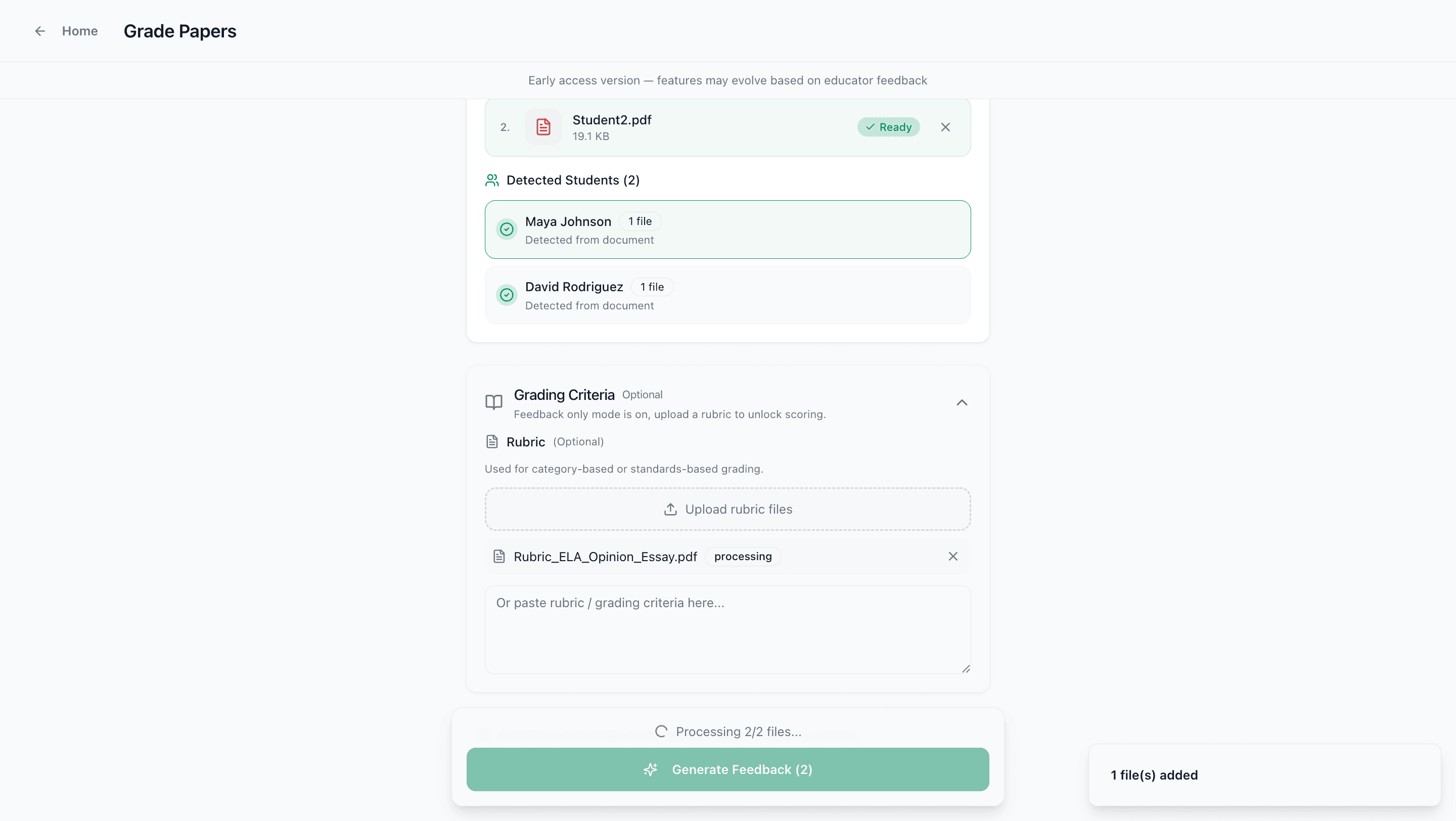Click the green check icon beside Maya Johnson
Screen dimensions: 1456x821
pyautogui.click(x=507, y=230)
